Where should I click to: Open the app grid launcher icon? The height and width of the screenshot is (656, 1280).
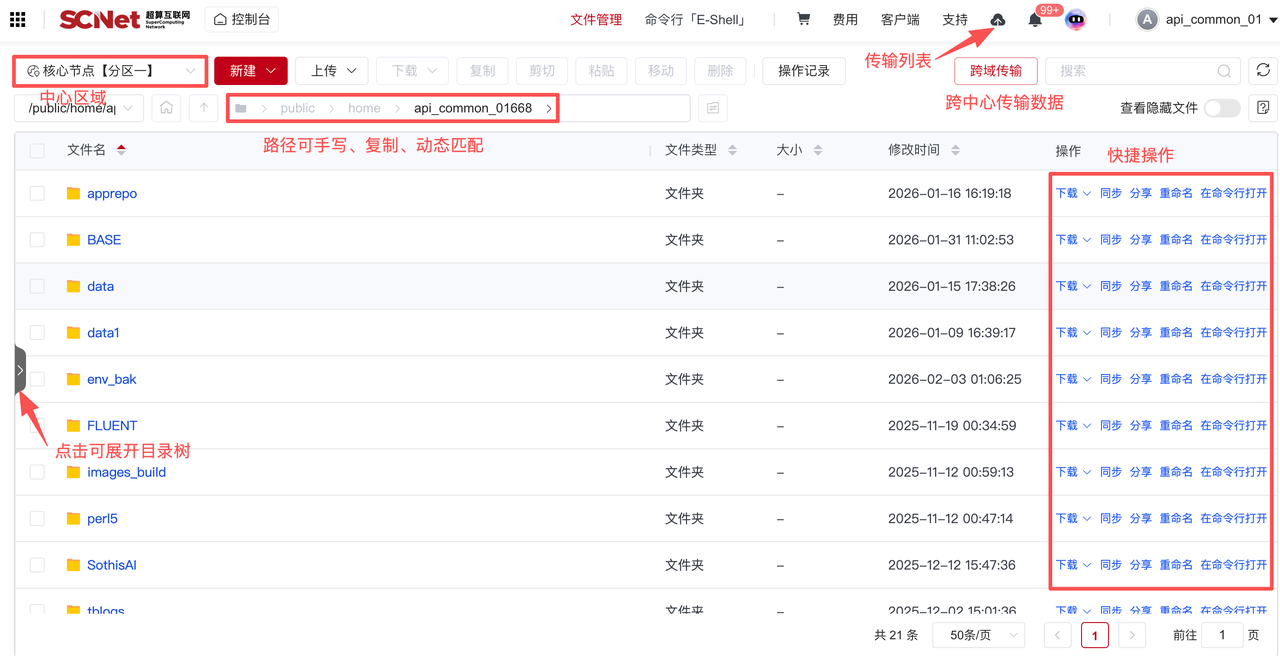(x=18, y=20)
